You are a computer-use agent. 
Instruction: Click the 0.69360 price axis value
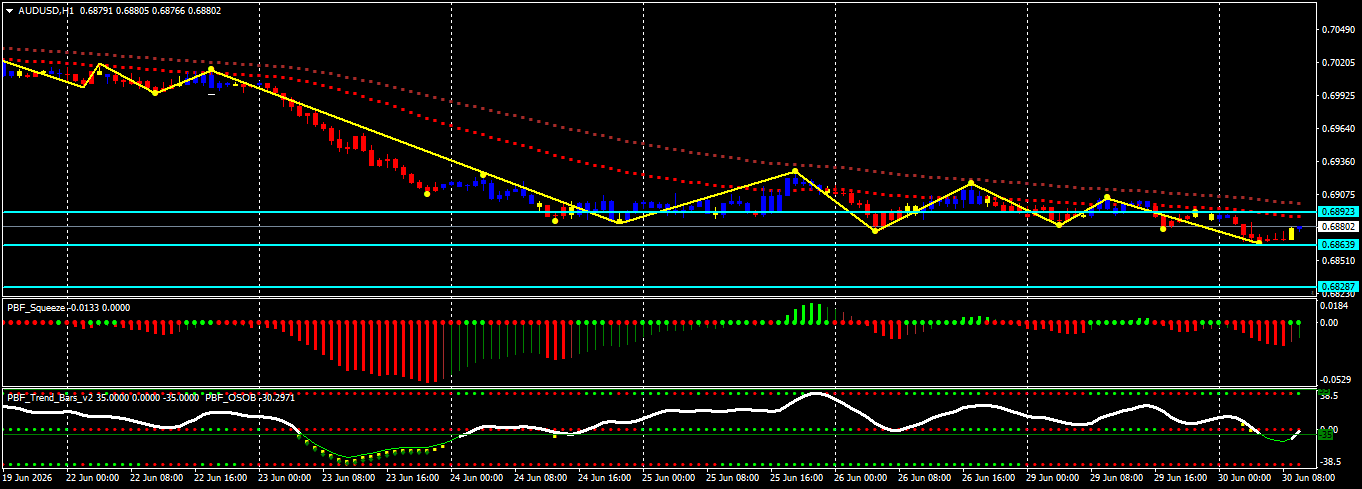(1338, 161)
